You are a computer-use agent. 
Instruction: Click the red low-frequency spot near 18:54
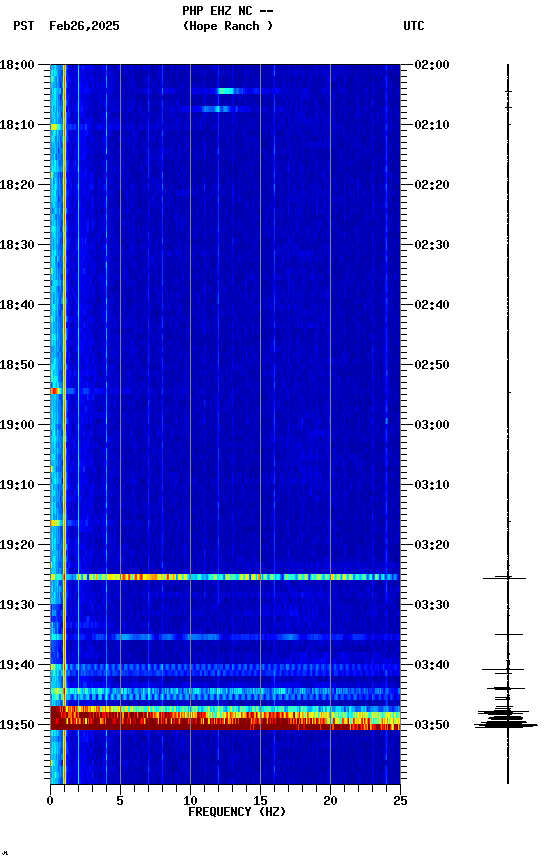tap(55, 391)
